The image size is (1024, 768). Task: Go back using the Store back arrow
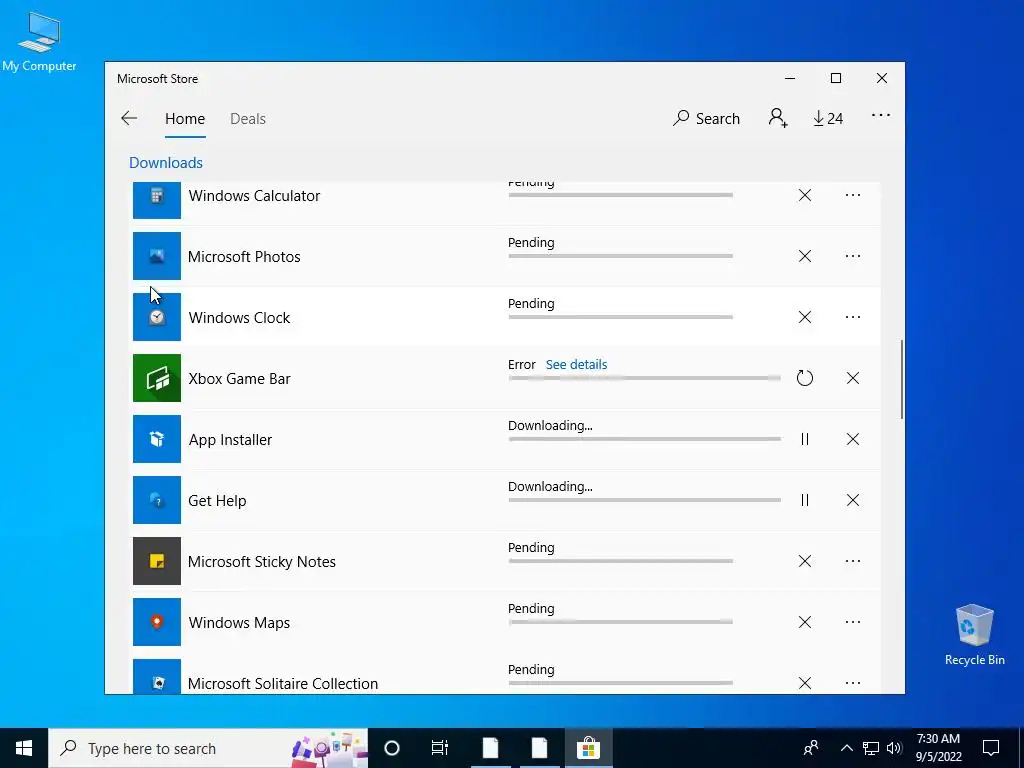pyautogui.click(x=129, y=118)
